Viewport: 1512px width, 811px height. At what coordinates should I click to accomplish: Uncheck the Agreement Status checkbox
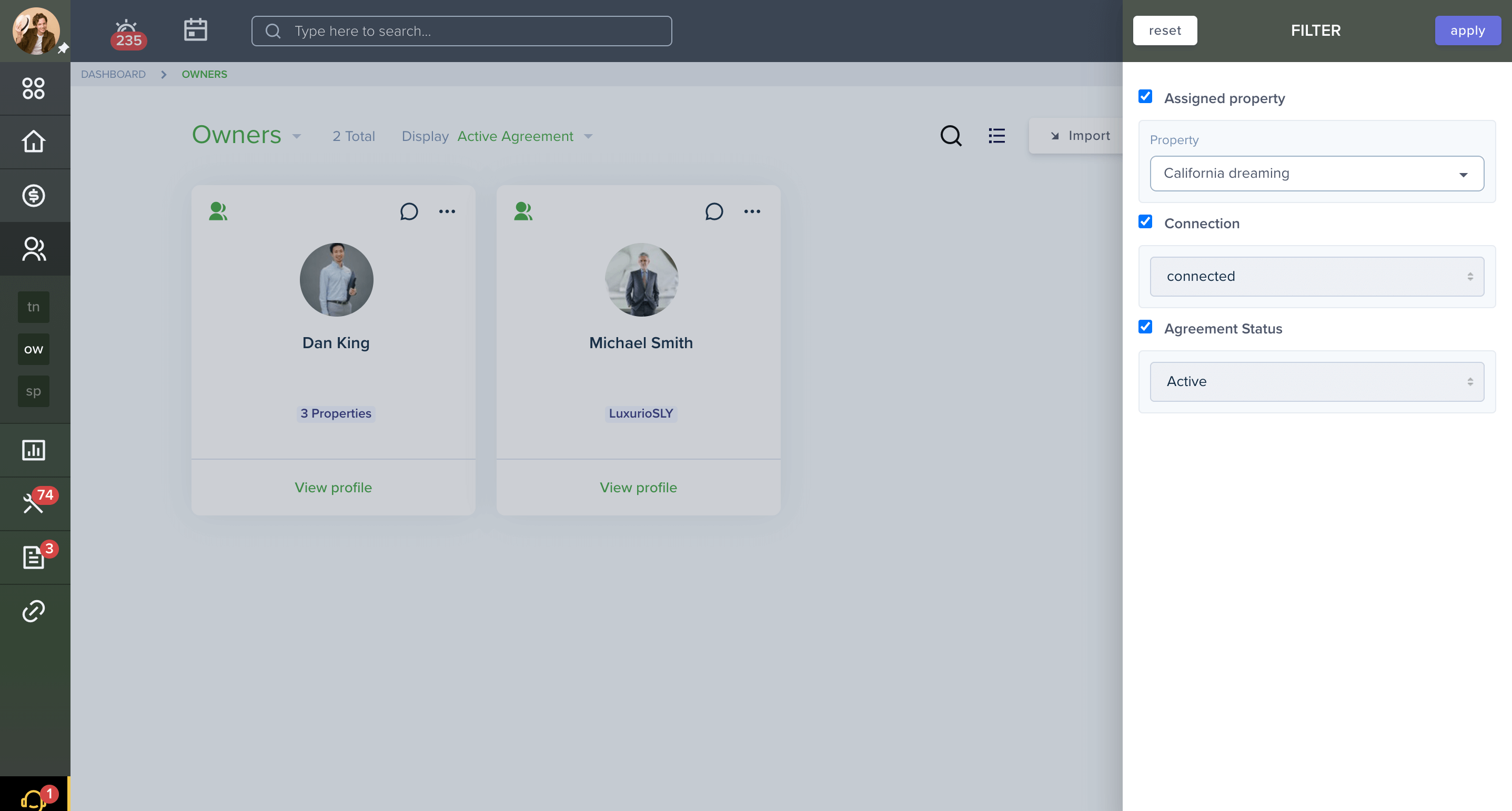tap(1145, 327)
